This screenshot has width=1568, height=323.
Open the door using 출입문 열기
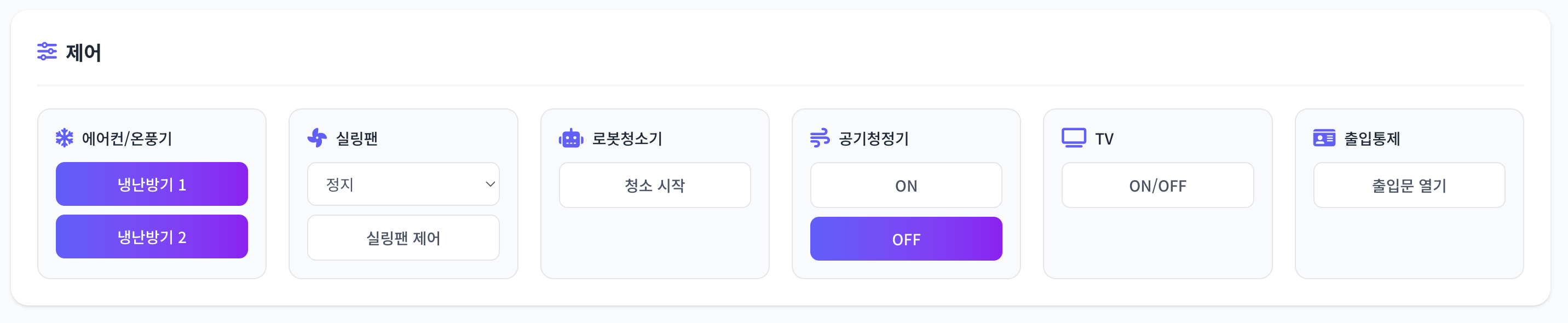tap(1409, 186)
